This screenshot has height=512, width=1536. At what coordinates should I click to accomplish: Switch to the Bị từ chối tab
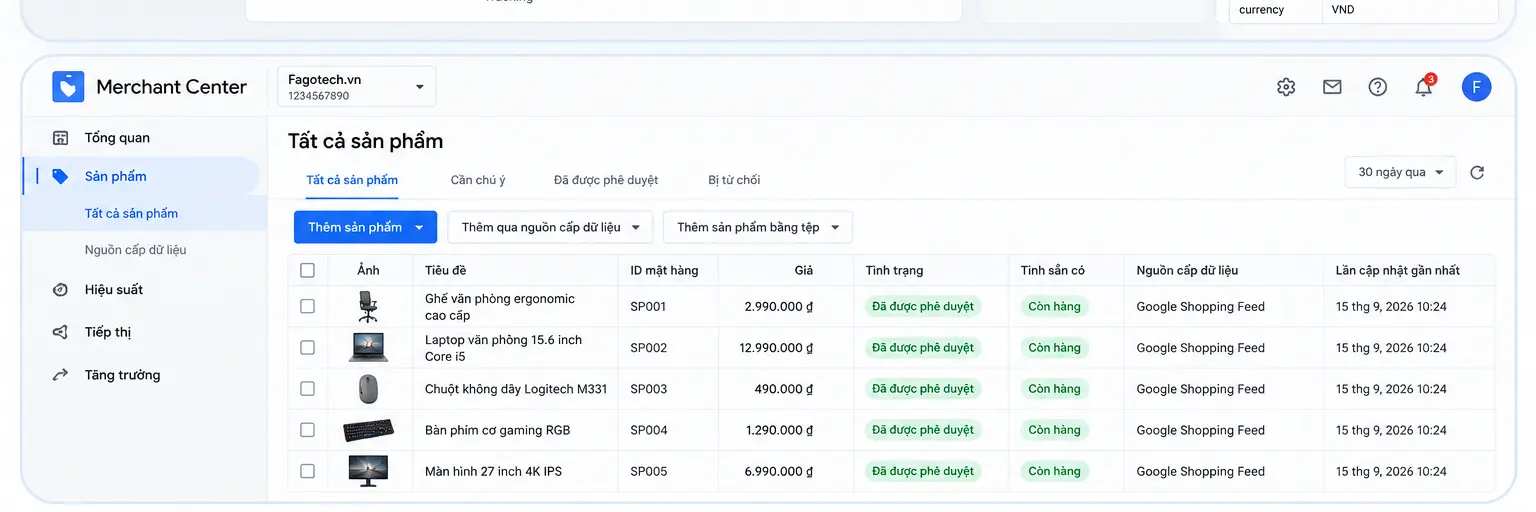(734, 180)
